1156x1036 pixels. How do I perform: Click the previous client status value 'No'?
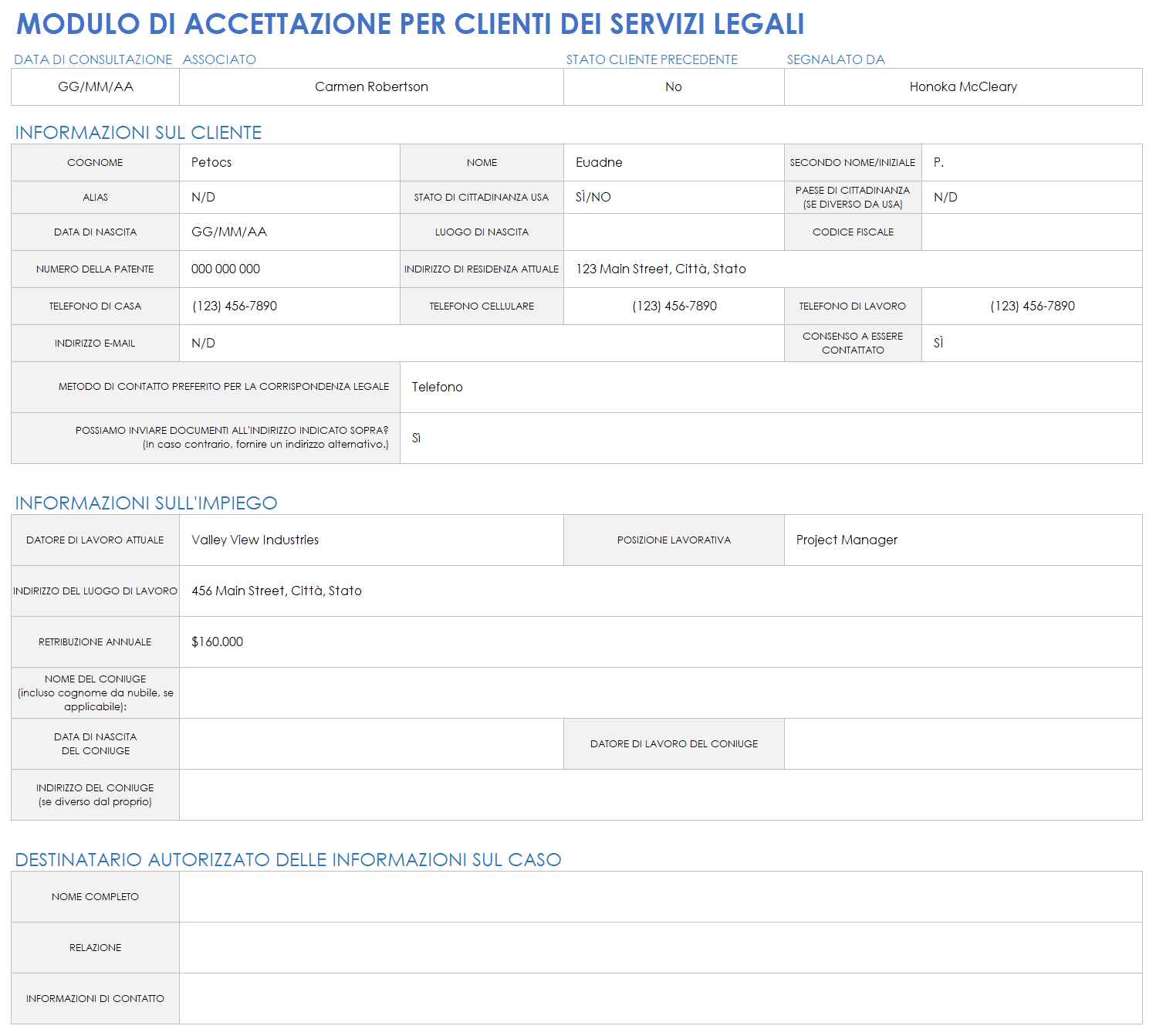coord(674,86)
